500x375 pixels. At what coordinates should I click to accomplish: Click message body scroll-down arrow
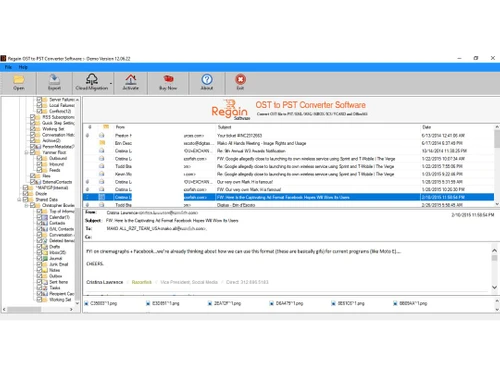pyautogui.click(x=494, y=287)
